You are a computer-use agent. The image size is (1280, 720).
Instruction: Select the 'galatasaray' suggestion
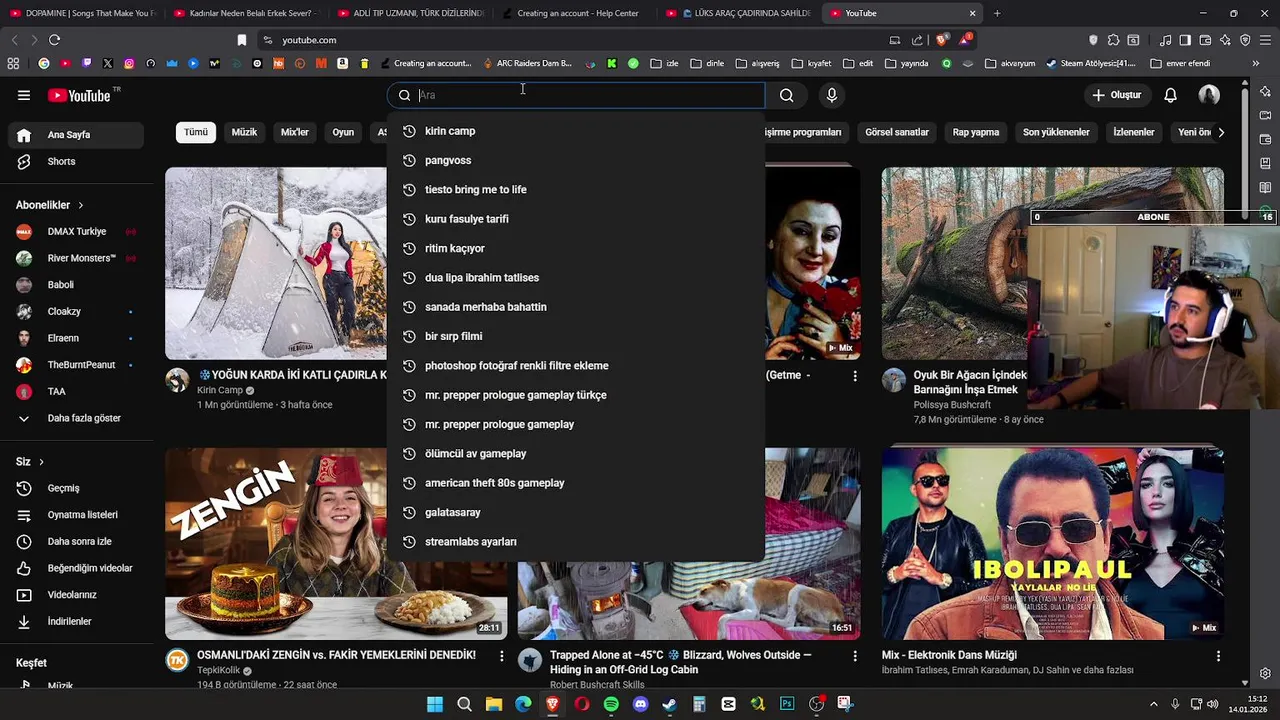(576, 512)
